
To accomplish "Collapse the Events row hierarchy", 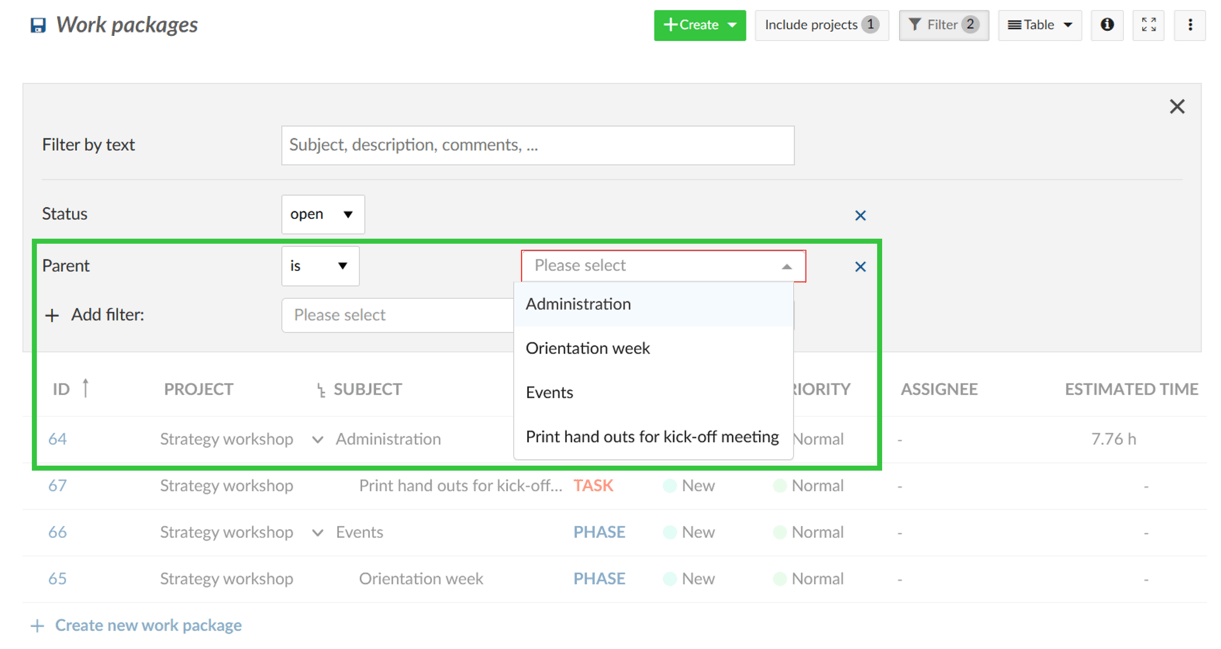I will tap(317, 532).
